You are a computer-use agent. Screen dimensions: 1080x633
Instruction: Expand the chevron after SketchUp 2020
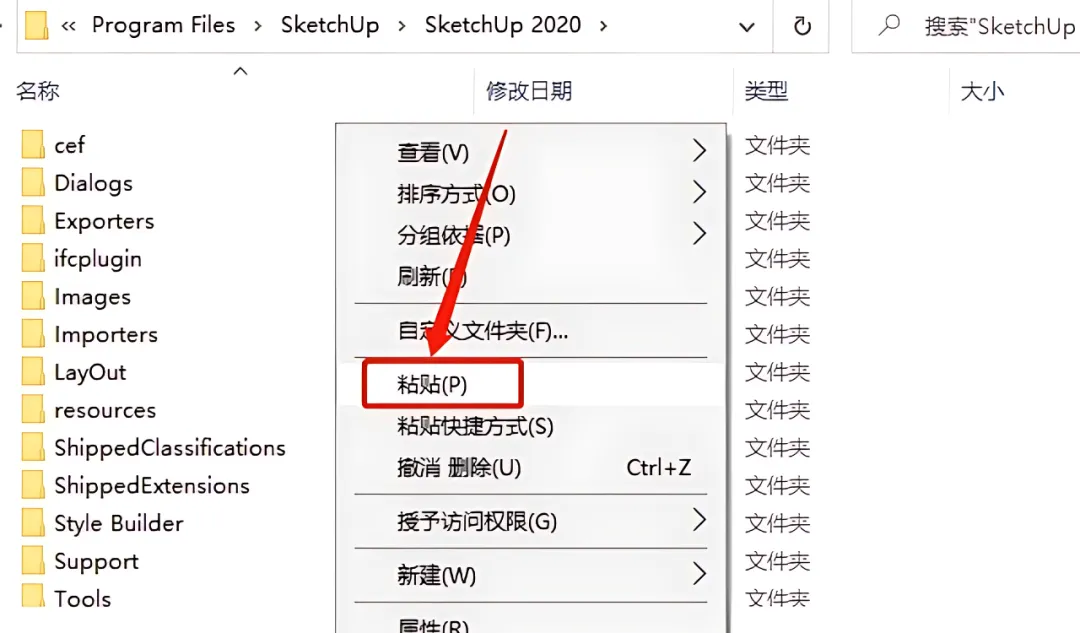[x=603, y=26]
